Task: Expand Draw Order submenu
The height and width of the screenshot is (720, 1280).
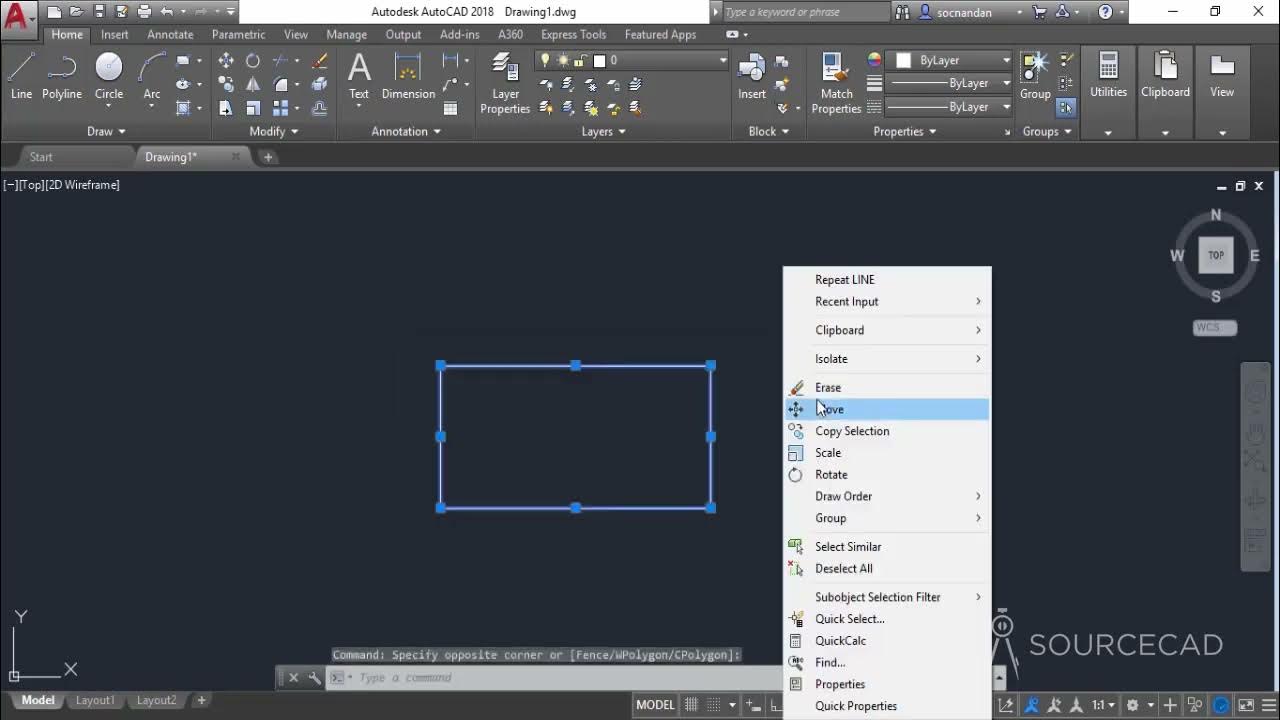Action: pyautogui.click(x=888, y=496)
